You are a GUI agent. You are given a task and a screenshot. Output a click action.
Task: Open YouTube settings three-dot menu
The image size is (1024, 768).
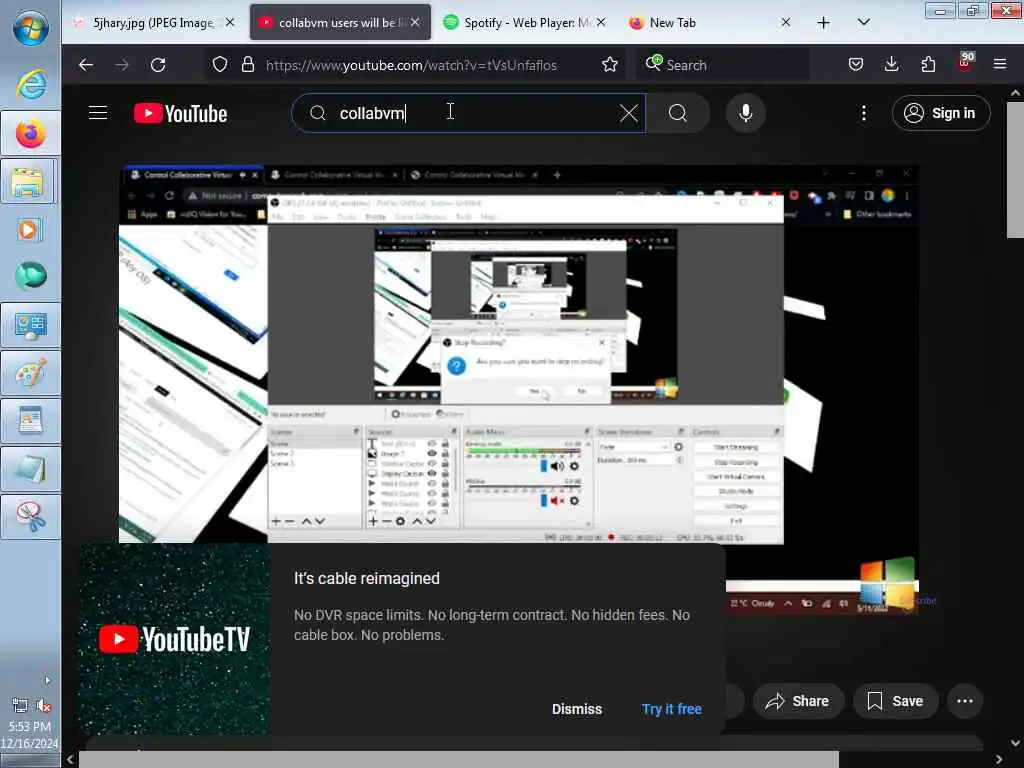click(x=863, y=114)
